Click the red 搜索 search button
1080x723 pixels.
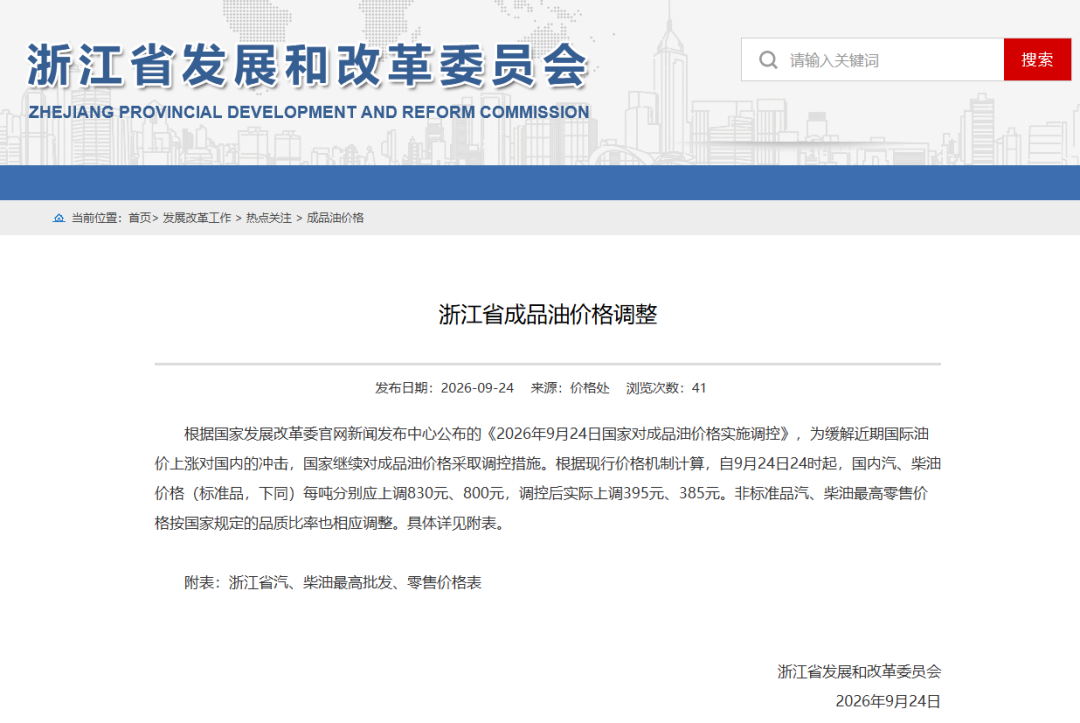[1037, 60]
